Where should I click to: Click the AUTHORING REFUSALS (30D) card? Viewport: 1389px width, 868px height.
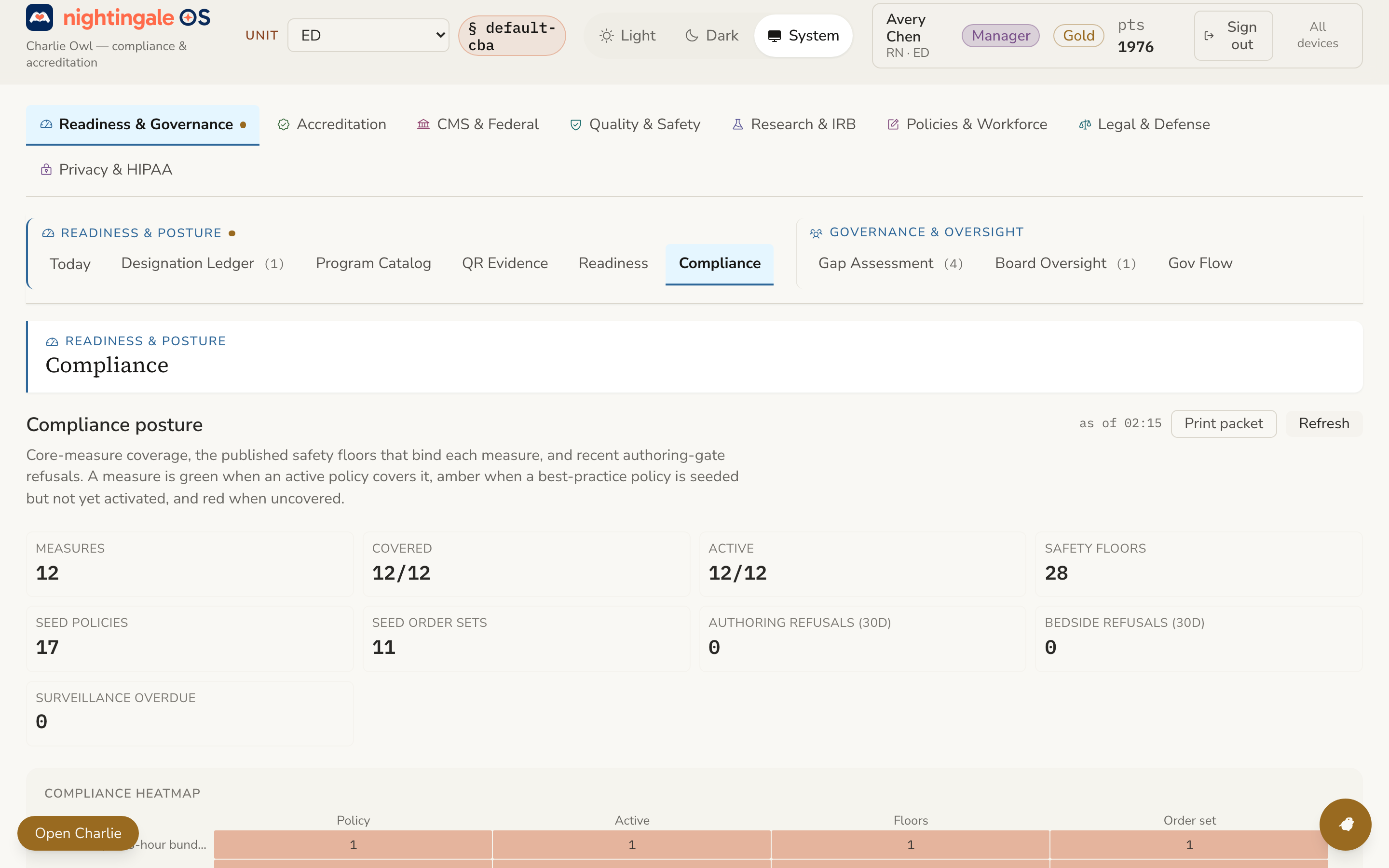tap(862, 638)
